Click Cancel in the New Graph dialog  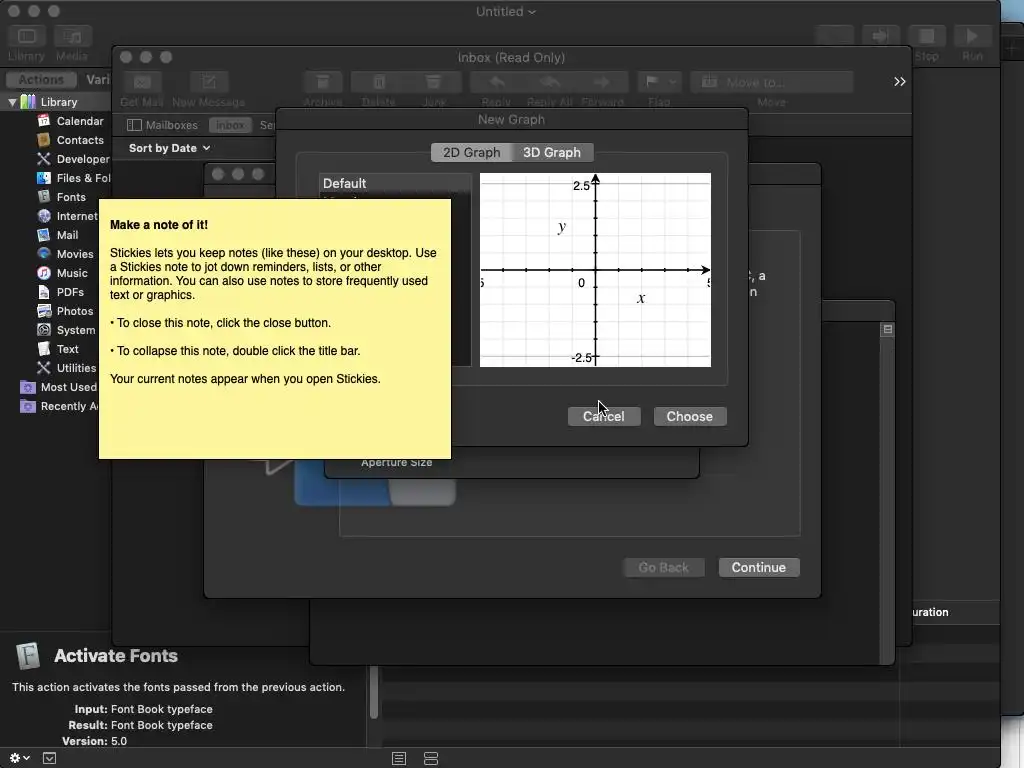(x=604, y=417)
